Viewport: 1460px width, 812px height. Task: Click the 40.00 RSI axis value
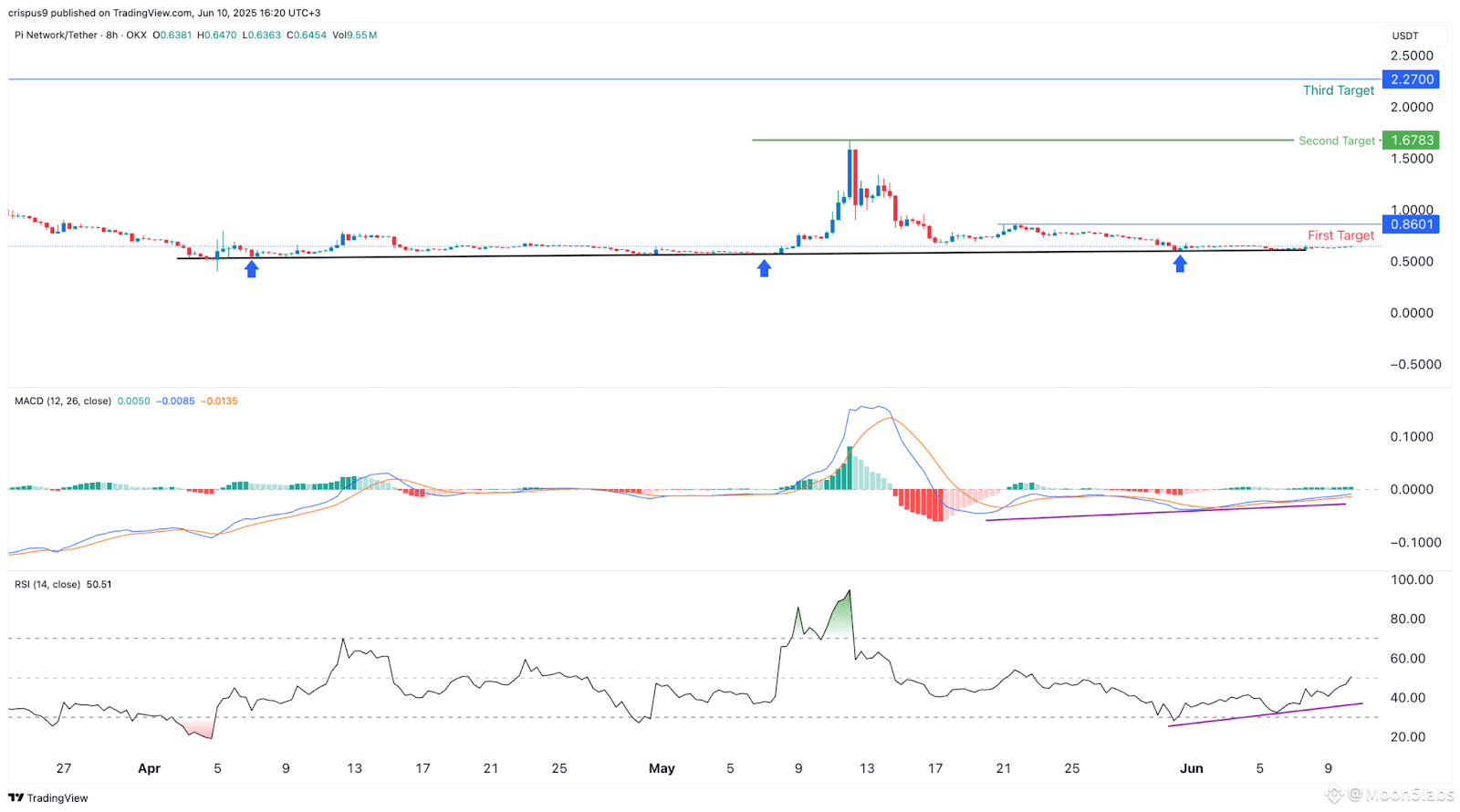[x=1407, y=697]
